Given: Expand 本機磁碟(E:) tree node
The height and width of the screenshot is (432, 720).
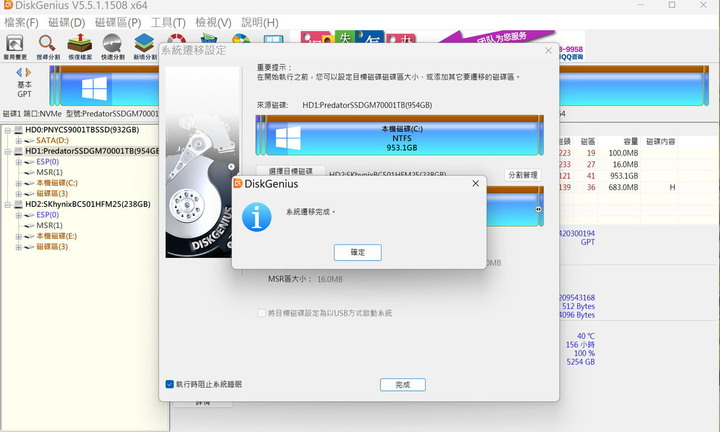Looking at the screenshot, I should (18, 236).
